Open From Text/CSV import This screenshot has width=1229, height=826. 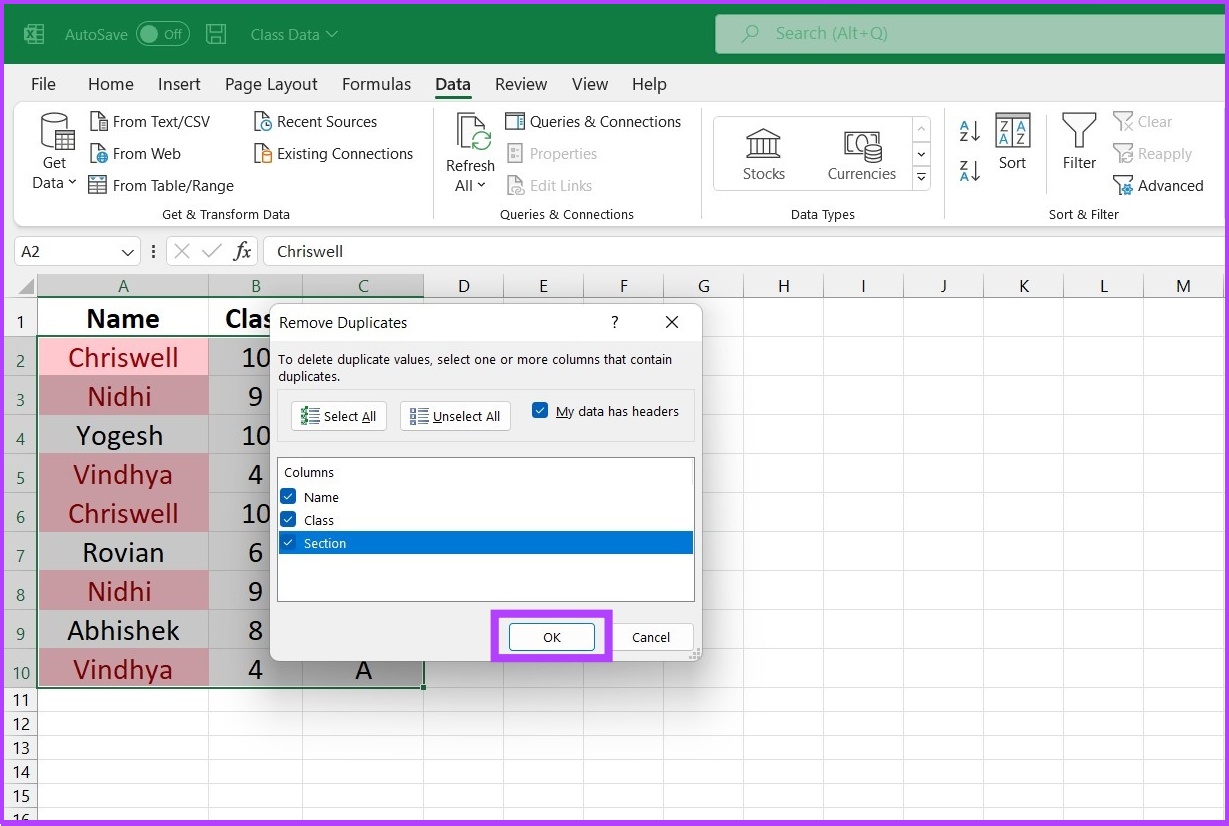click(x=150, y=122)
